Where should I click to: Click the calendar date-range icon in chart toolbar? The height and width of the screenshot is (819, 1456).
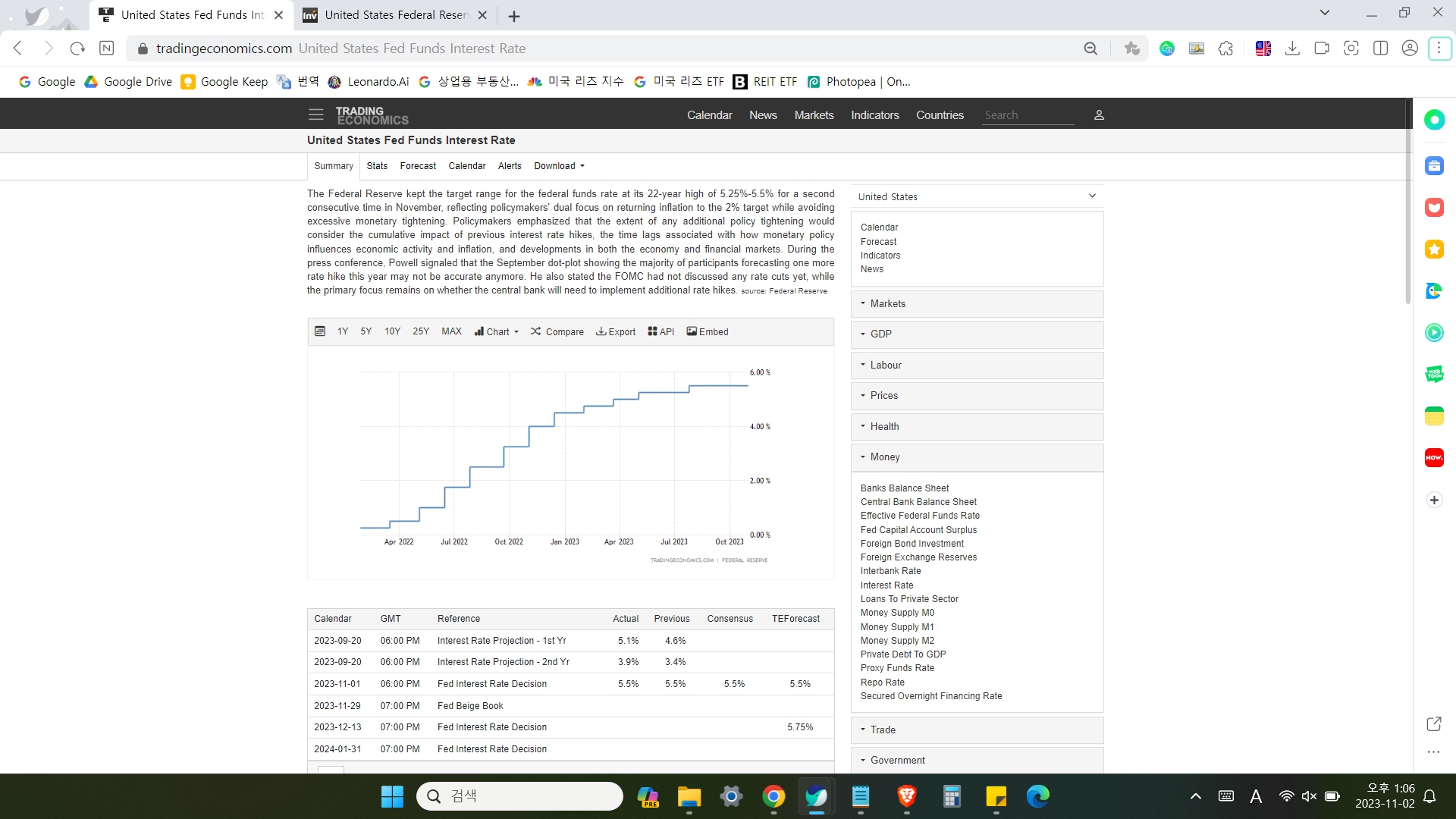coord(320,331)
